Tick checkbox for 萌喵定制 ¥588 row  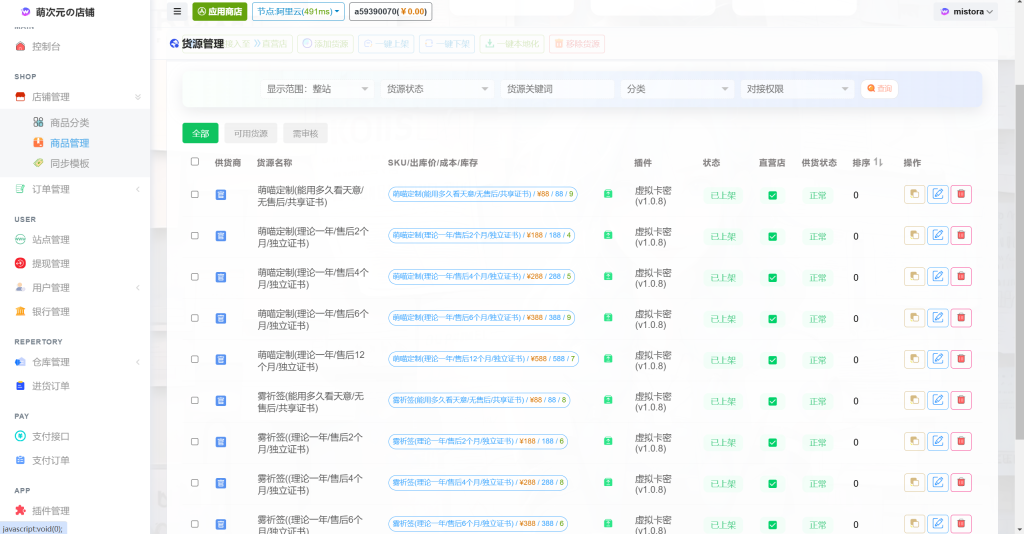[195, 359]
